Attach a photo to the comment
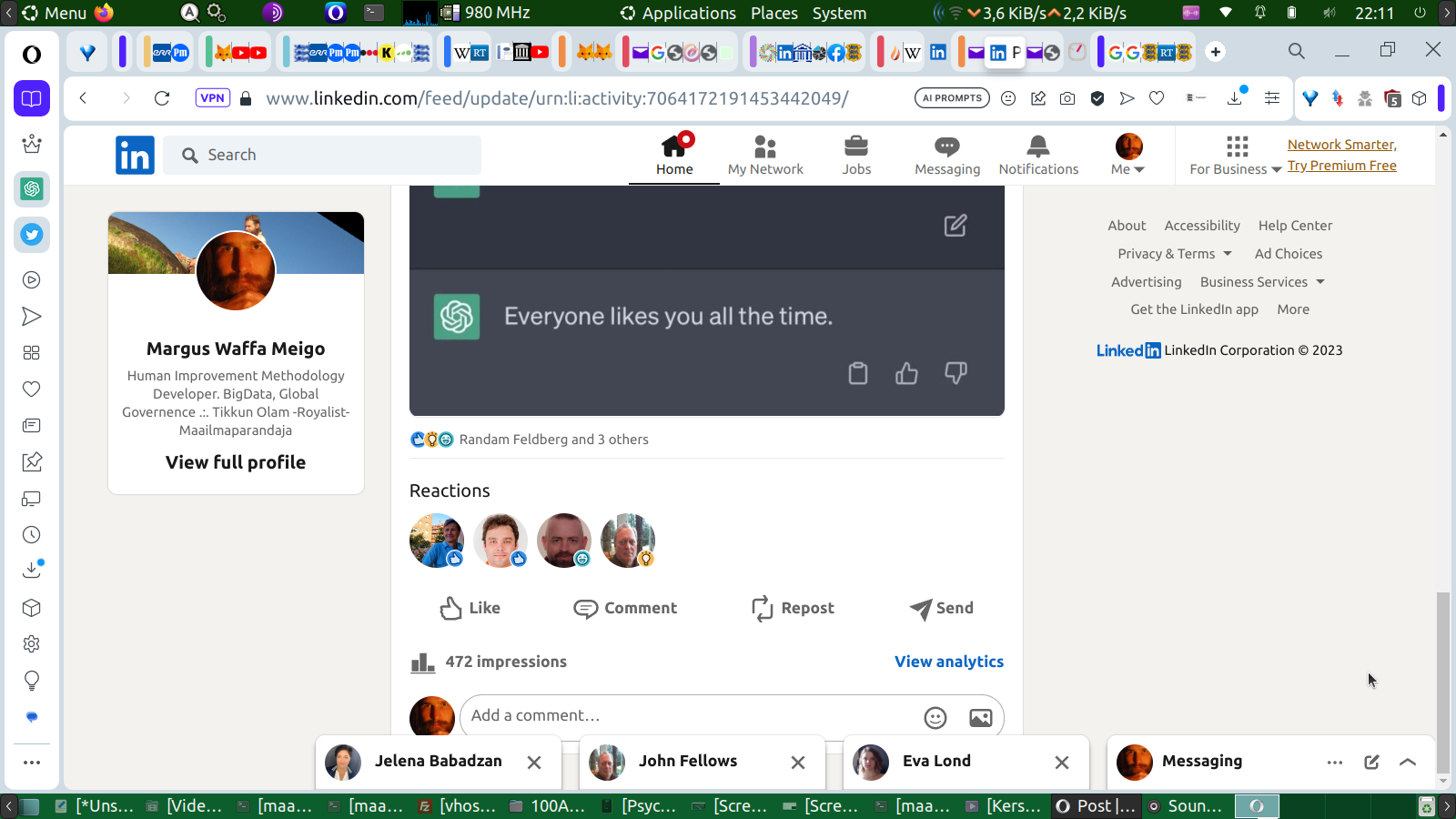Image resolution: width=1456 pixels, height=819 pixels. [981, 718]
